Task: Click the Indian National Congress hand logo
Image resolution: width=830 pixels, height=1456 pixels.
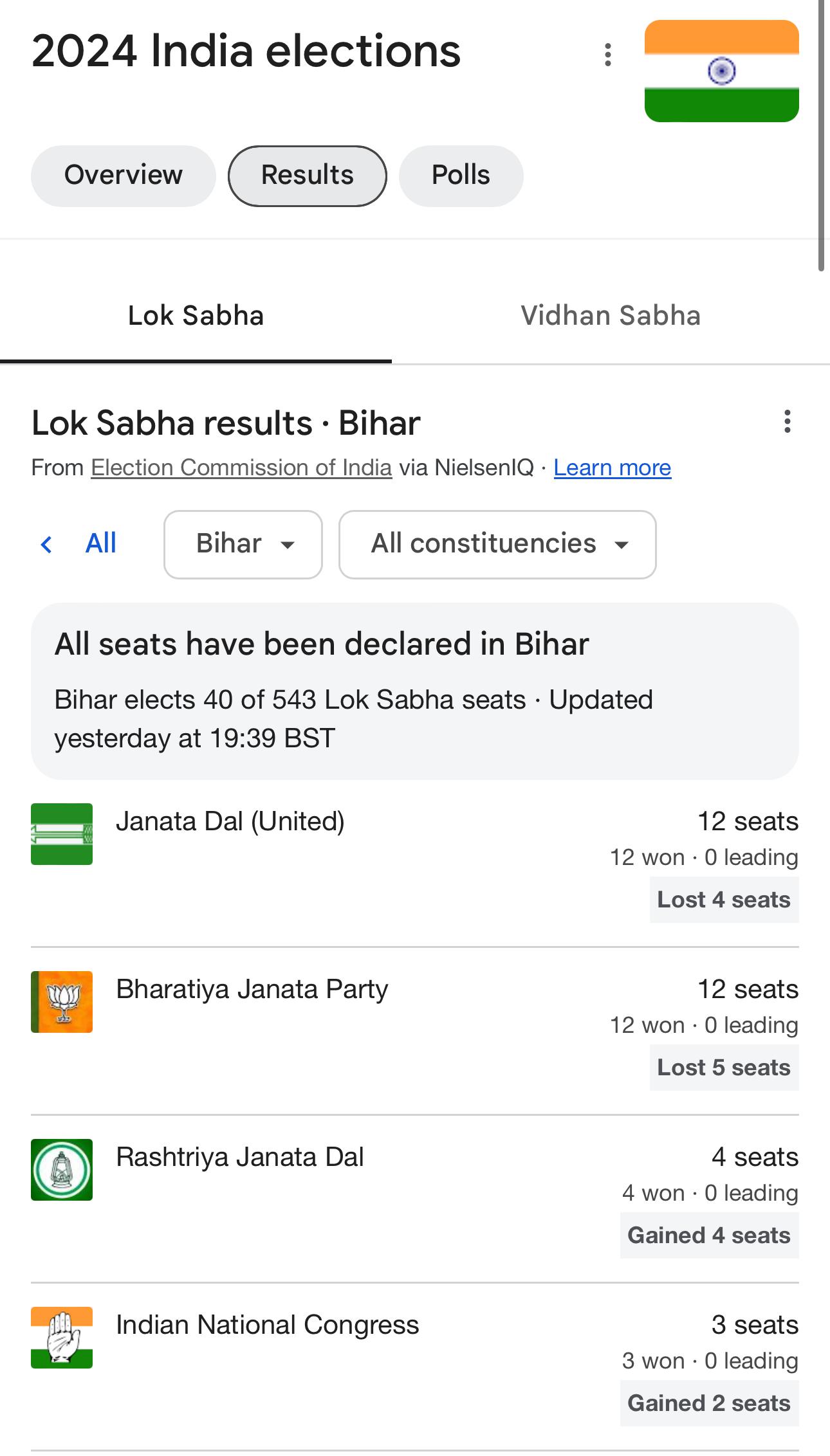Action: (62, 1338)
